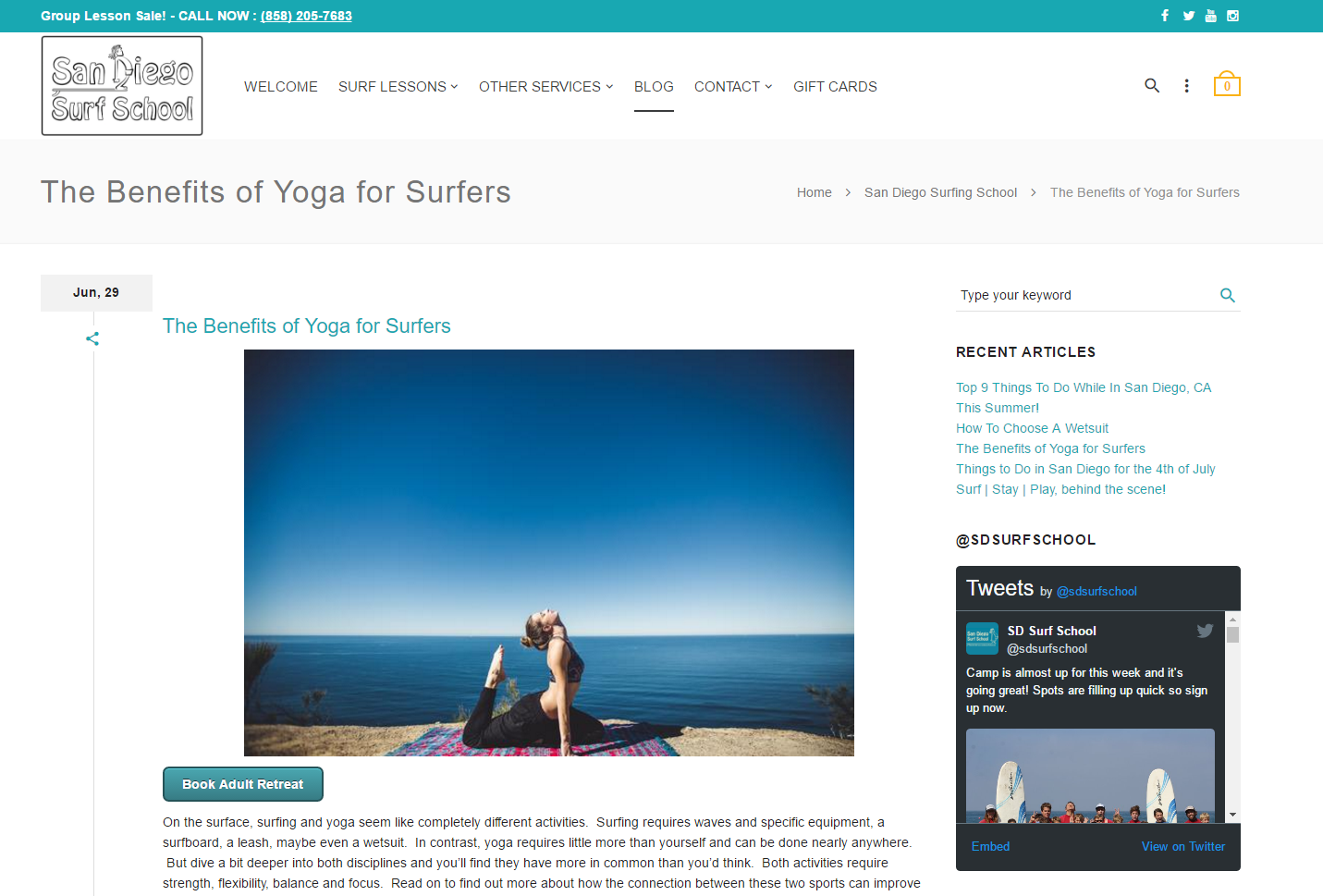
Task: Open the How To Choose A Wetsuit article
Action: [1032, 428]
